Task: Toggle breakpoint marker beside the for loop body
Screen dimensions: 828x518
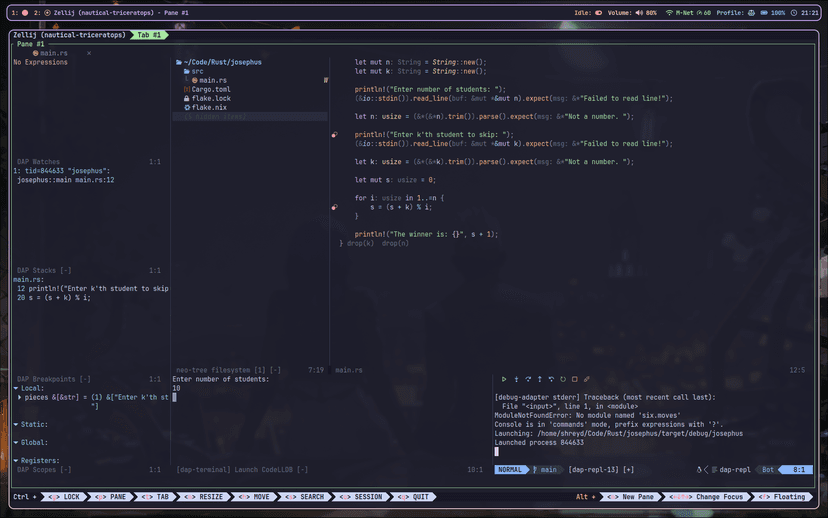Action: (334, 207)
